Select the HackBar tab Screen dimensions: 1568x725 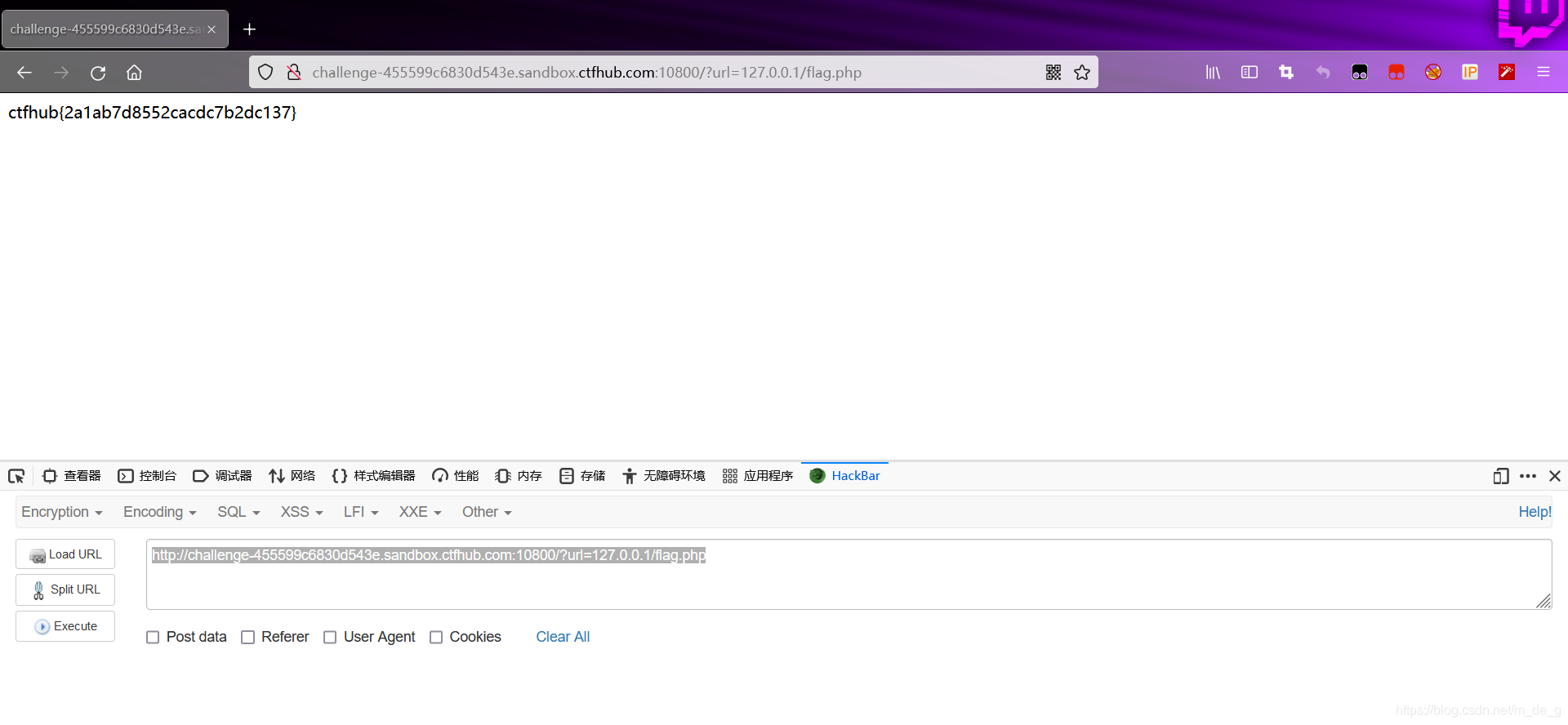click(x=844, y=476)
